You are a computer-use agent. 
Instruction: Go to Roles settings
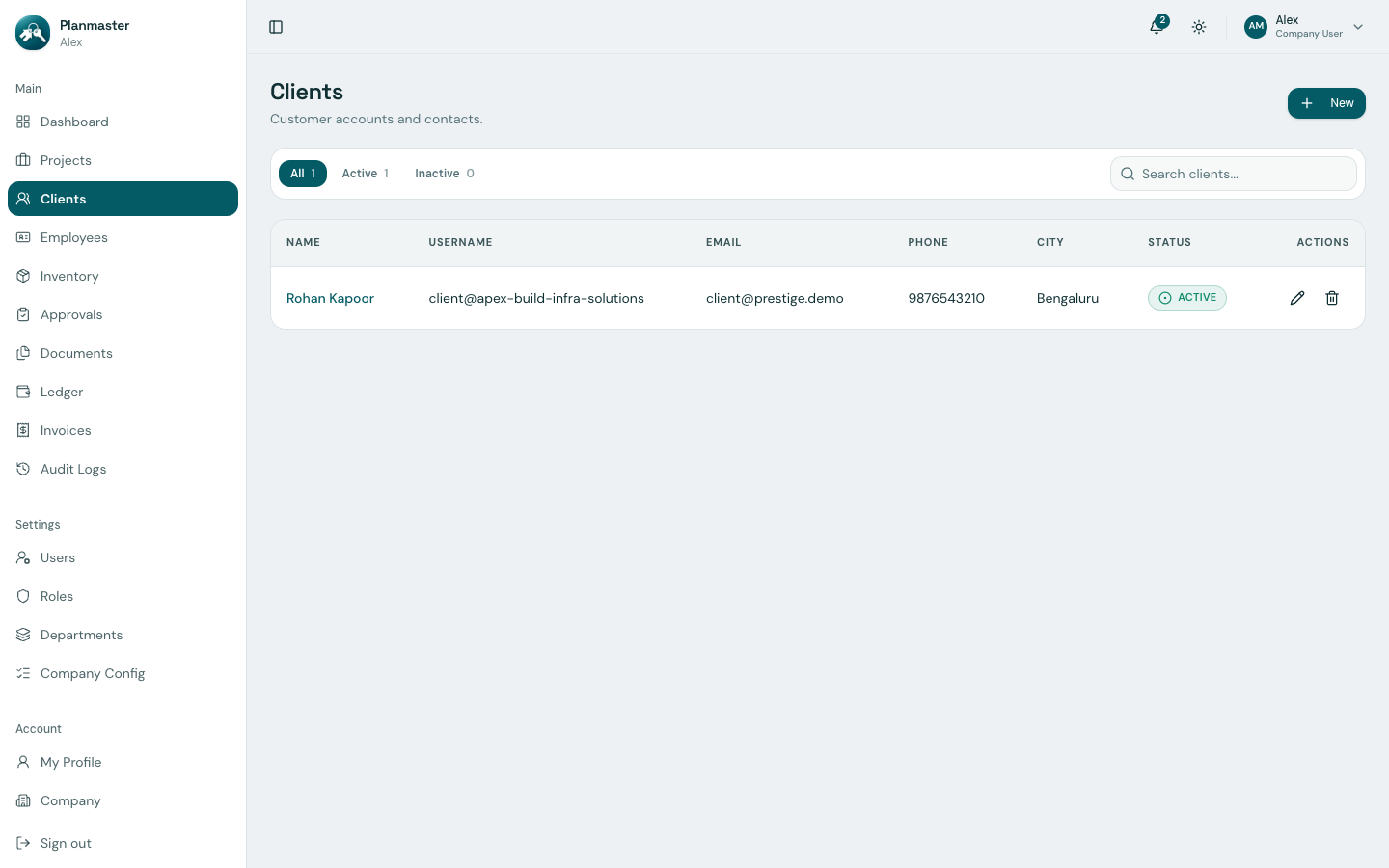pos(123,596)
